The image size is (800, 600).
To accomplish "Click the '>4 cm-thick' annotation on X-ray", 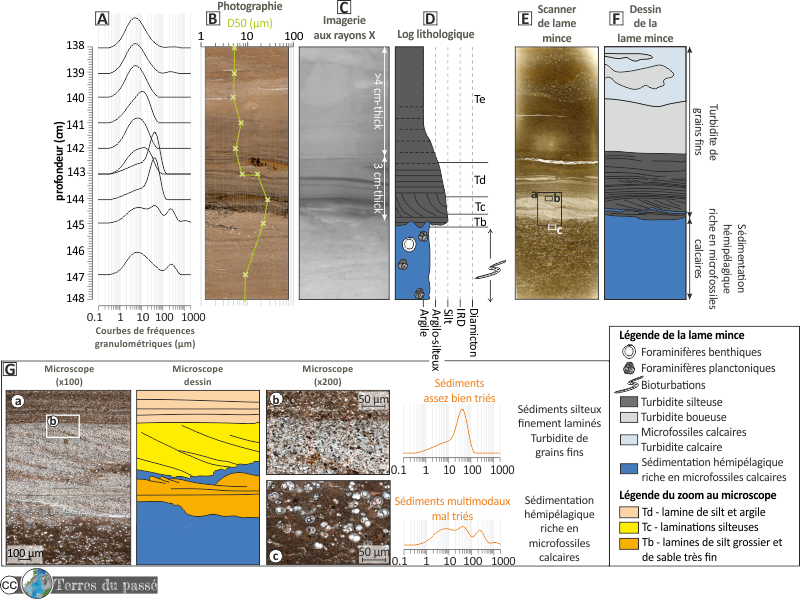I will tap(378, 100).
